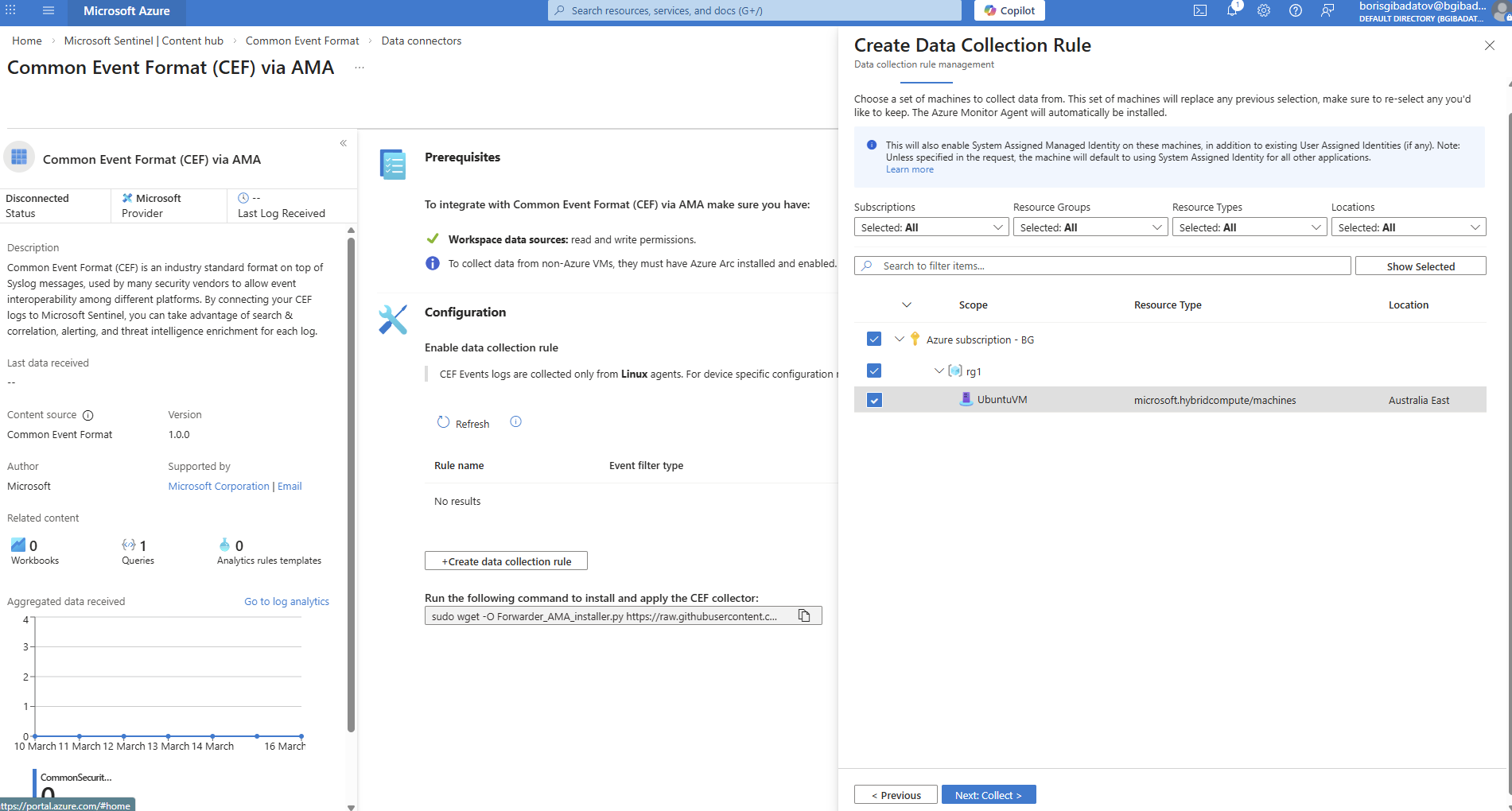The width and height of the screenshot is (1512, 811).
Task: Open Cloud Shell from top bar
Action: point(1200,11)
